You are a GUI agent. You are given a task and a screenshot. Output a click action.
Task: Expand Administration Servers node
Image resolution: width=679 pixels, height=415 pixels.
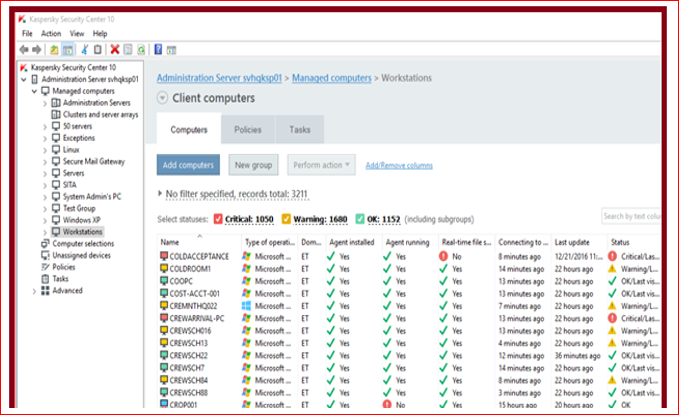pyautogui.click(x=45, y=104)
